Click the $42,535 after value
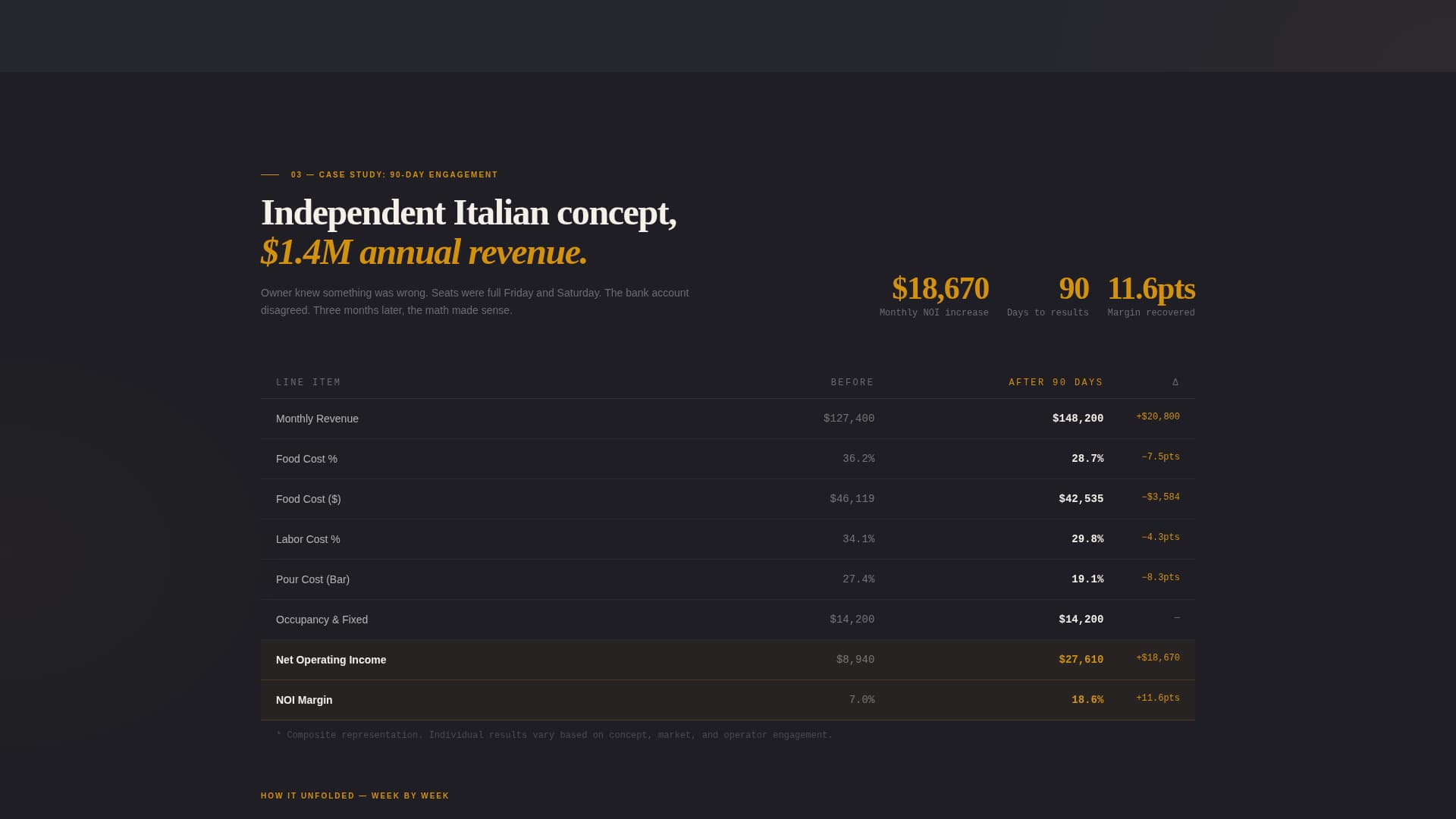Screen dimensions: 1456x819 1081,499
